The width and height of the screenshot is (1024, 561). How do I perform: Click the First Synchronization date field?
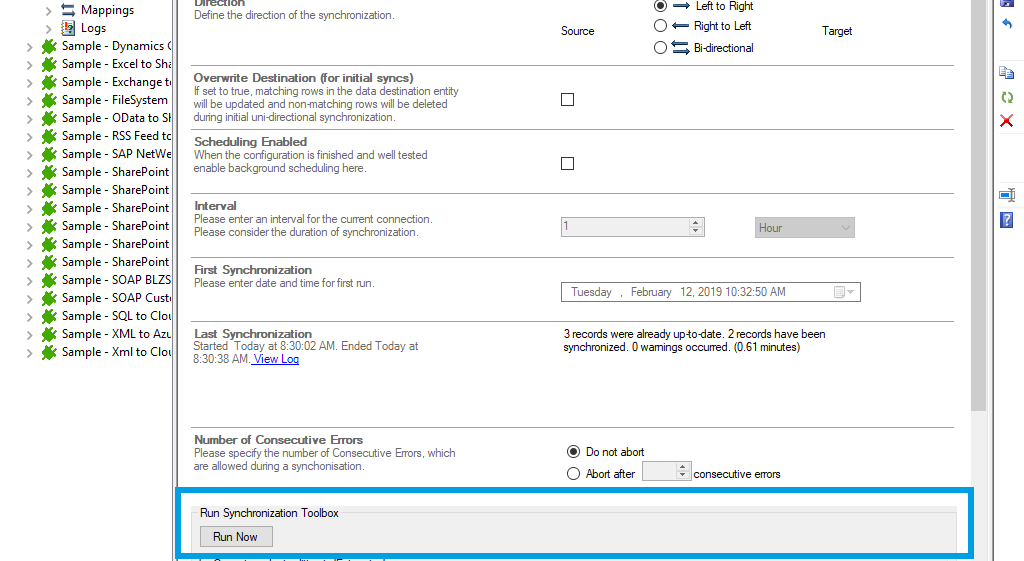point(711,292)
